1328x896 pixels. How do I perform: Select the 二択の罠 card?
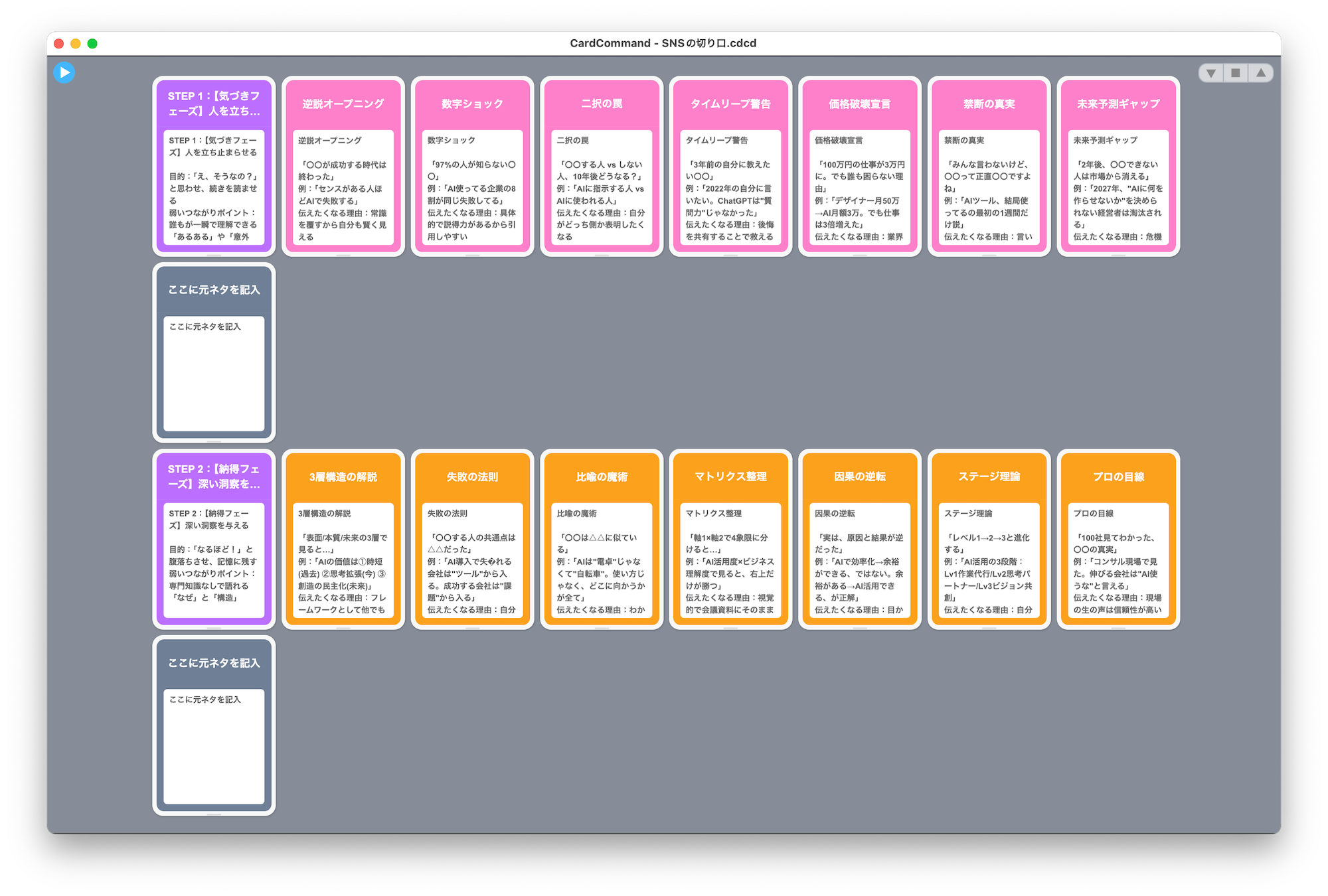(x=602, y=104)
